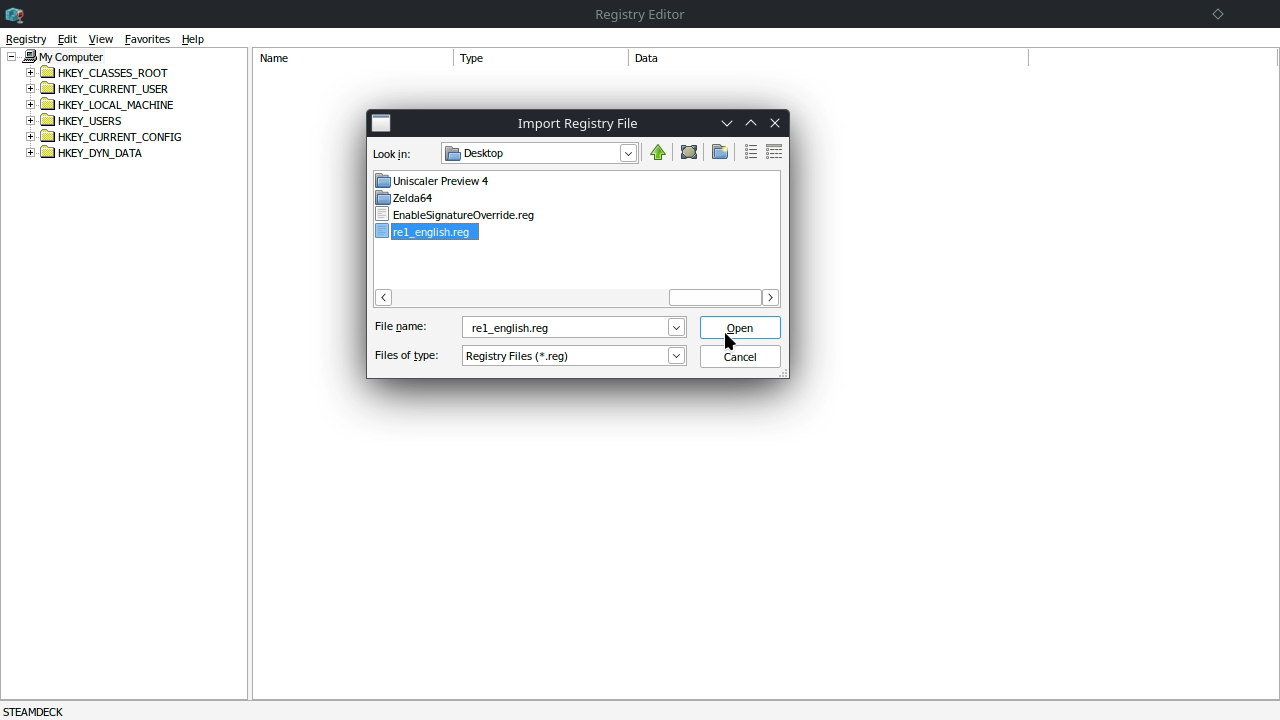The height and width of the screenshot is (720, 1280).
Task: Select EnableSignatureOverride.reg file
Action: 462,215
